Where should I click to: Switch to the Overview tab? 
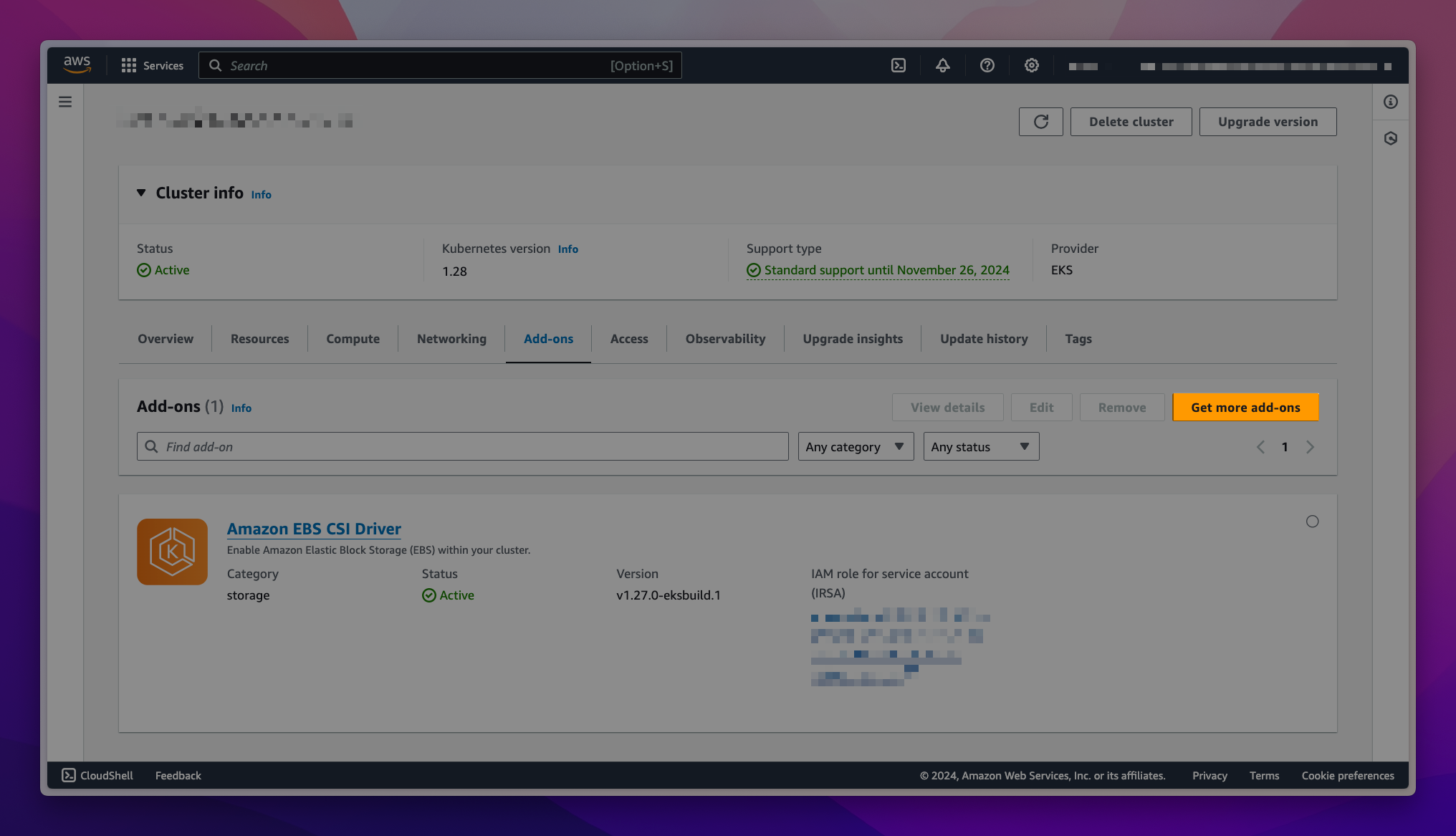click(x=165, y=338)
